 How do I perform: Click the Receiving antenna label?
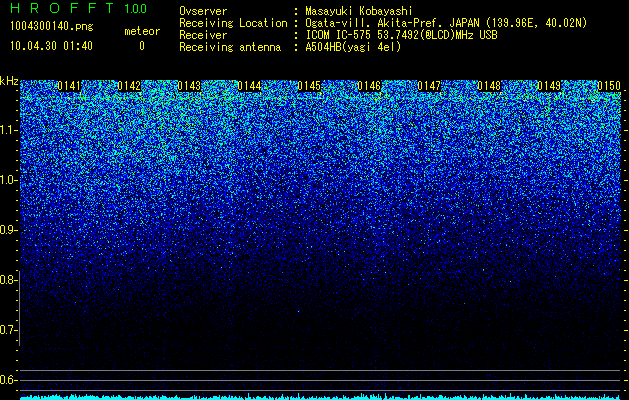click(x=230, y=47)
